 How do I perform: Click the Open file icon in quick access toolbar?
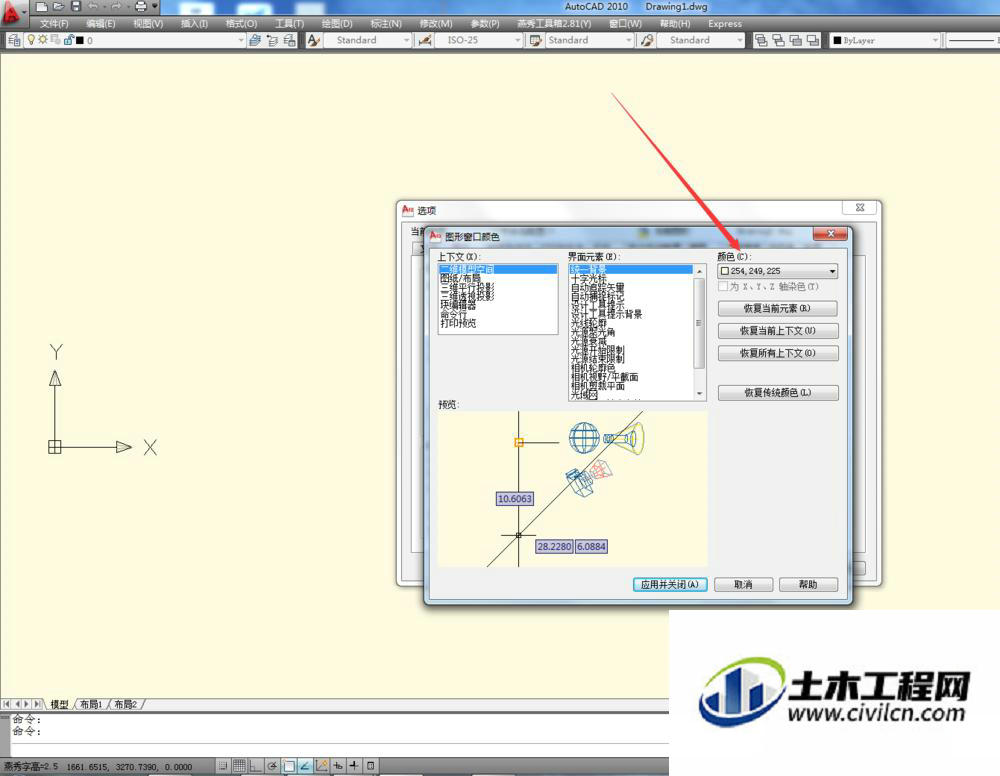[59, 7]
